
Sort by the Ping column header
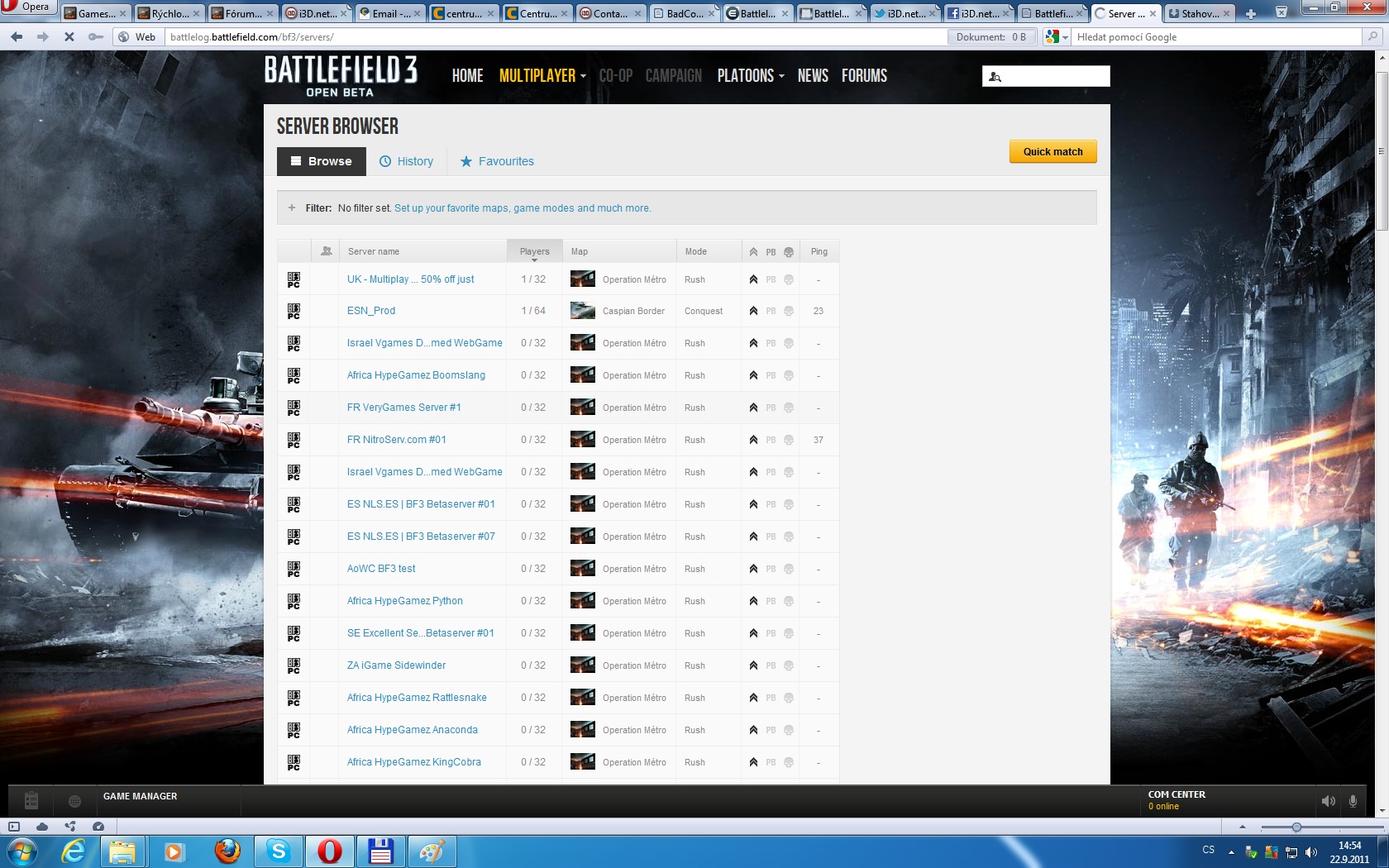819,251
